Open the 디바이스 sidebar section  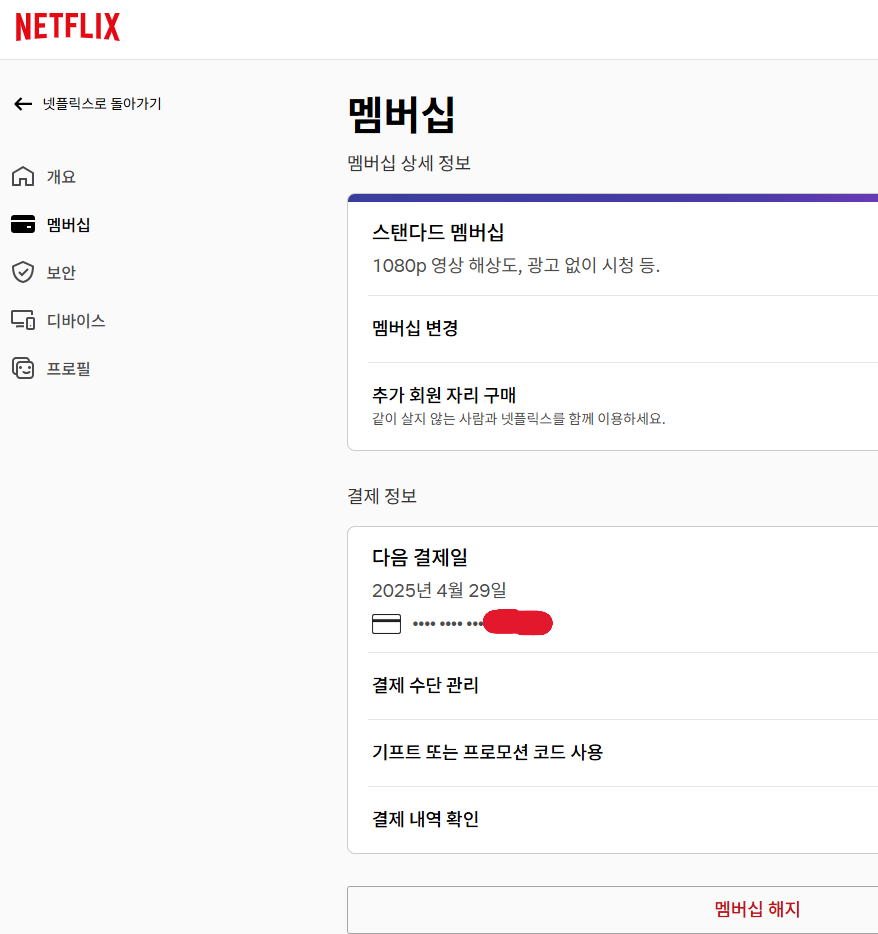point(73,320)
